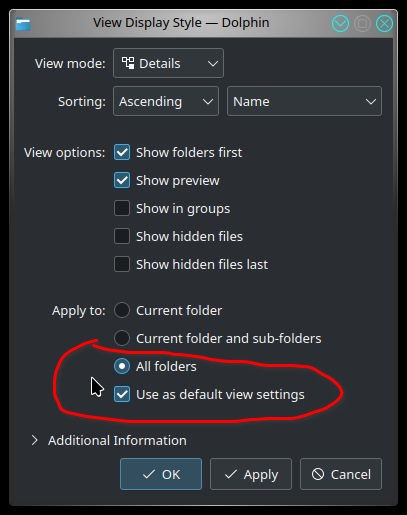The height and width of the screenshot is (515, 407).
Task: Open the View mode Details dropdown
Action: [x=168, y=63]
